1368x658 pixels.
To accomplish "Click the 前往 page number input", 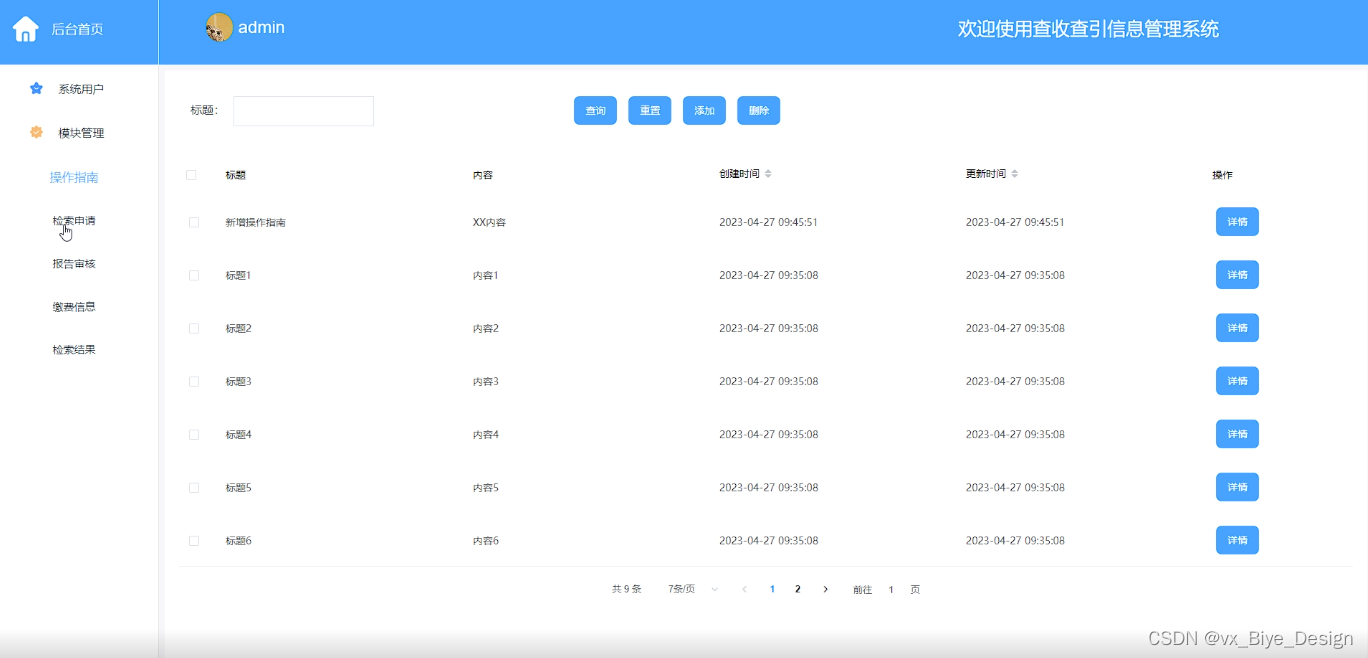I will [x=891, y=590].
